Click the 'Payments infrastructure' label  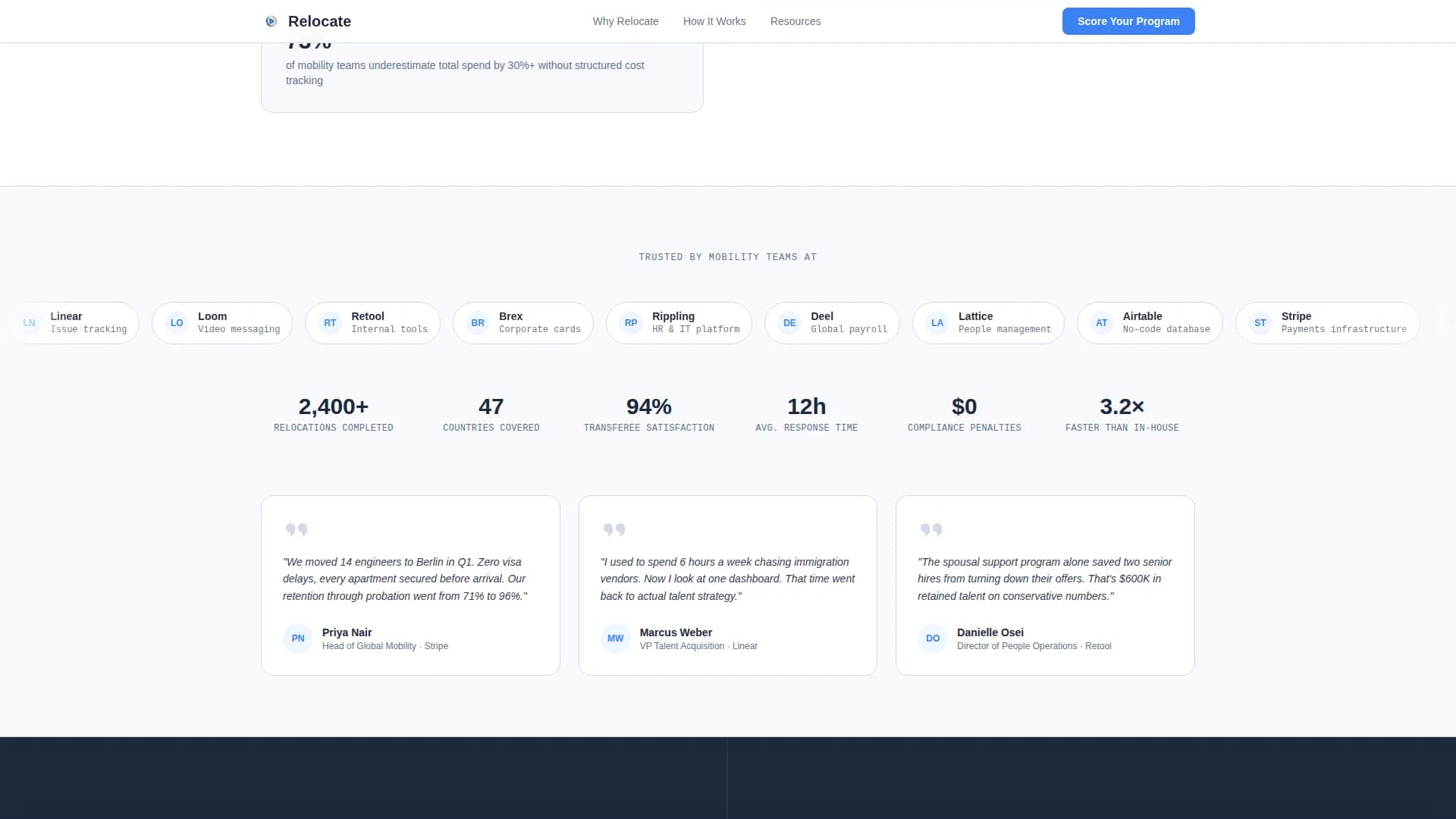pyautogui.click(x=1344, y=329)
